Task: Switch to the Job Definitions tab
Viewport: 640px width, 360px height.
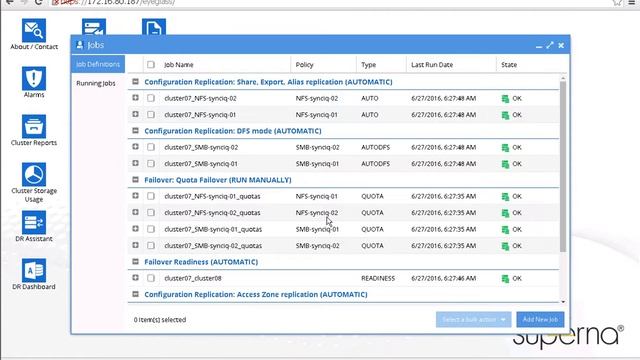Action: point(98,64)
